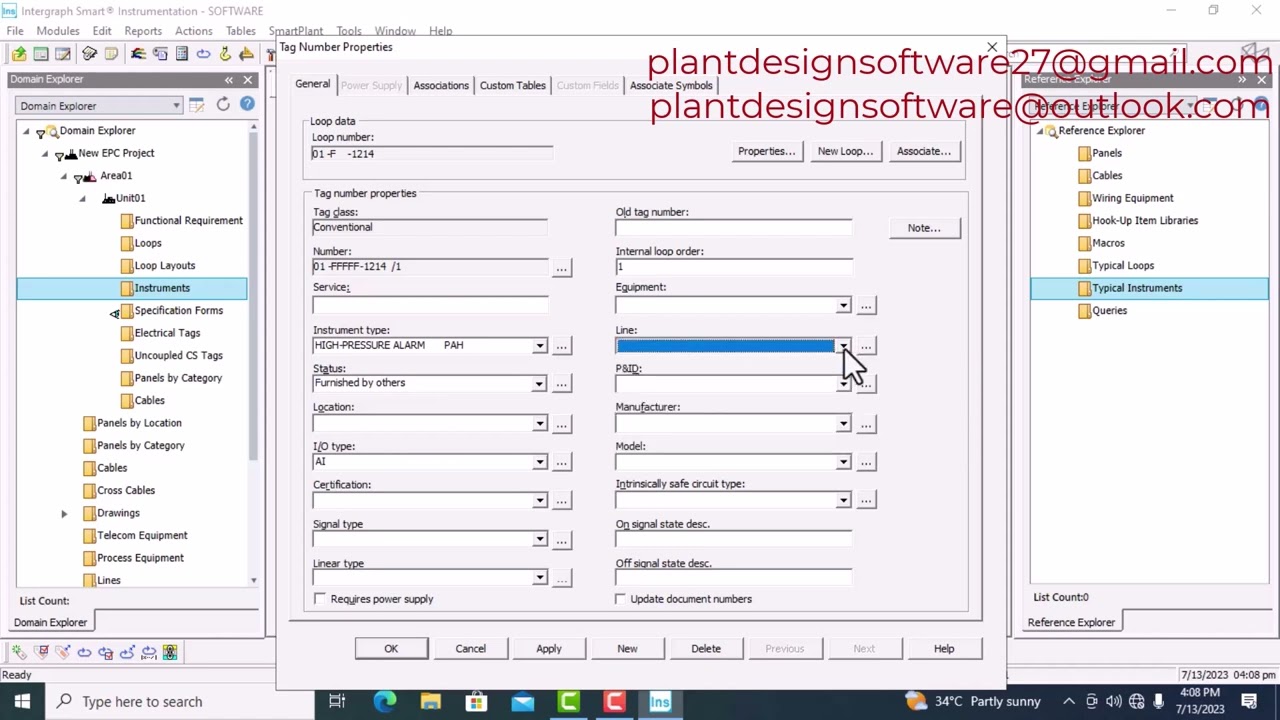Click the yellow hook toolbar icon
Image resolution: width=1280 pixels, height=720 pixels.
coord(225,54)
